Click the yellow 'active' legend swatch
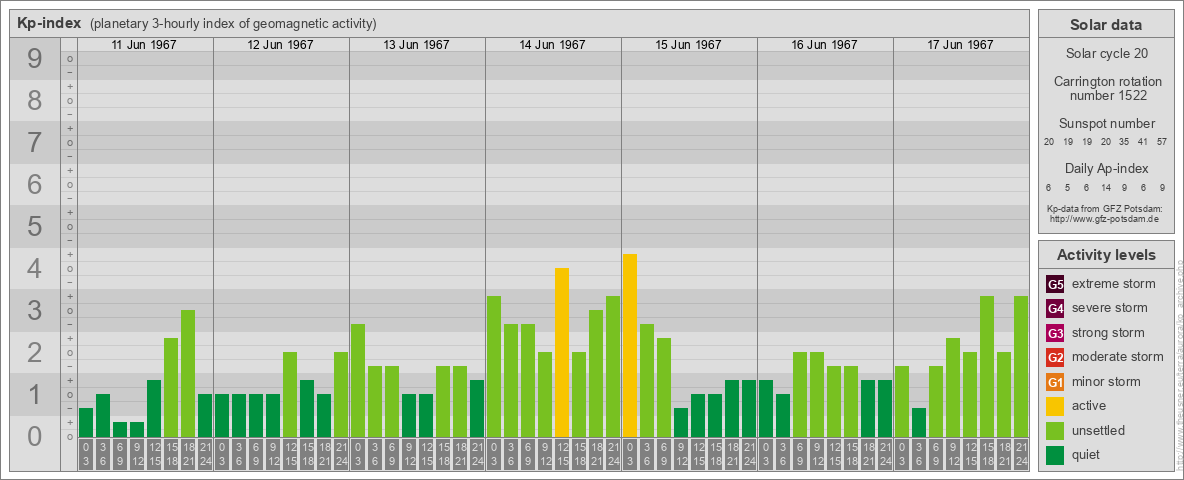 point(1055,406)
